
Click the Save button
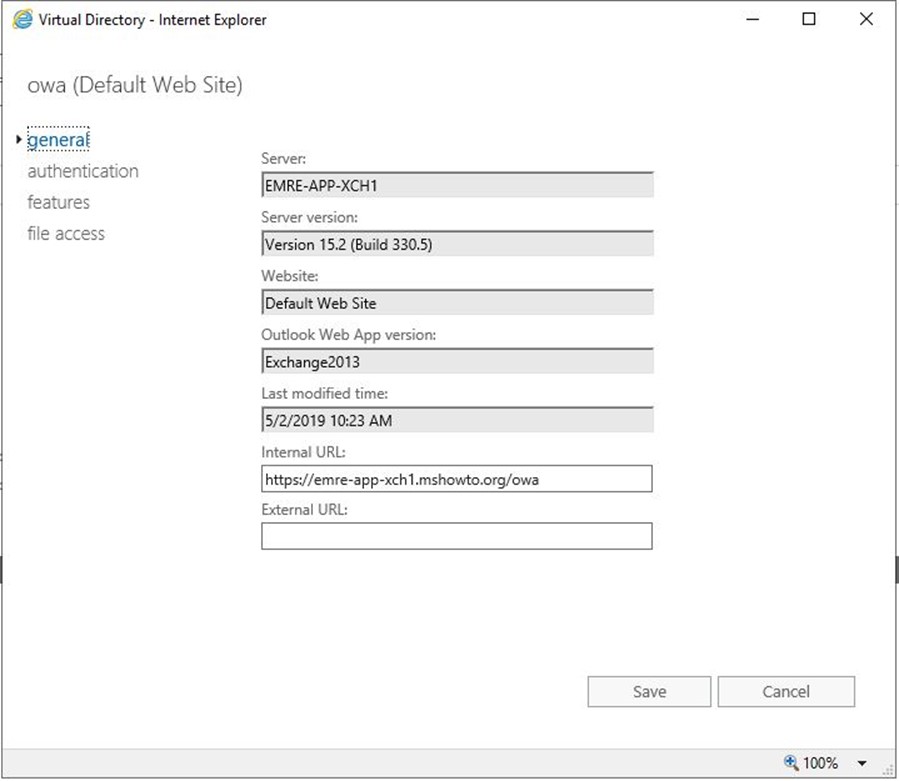649,692
